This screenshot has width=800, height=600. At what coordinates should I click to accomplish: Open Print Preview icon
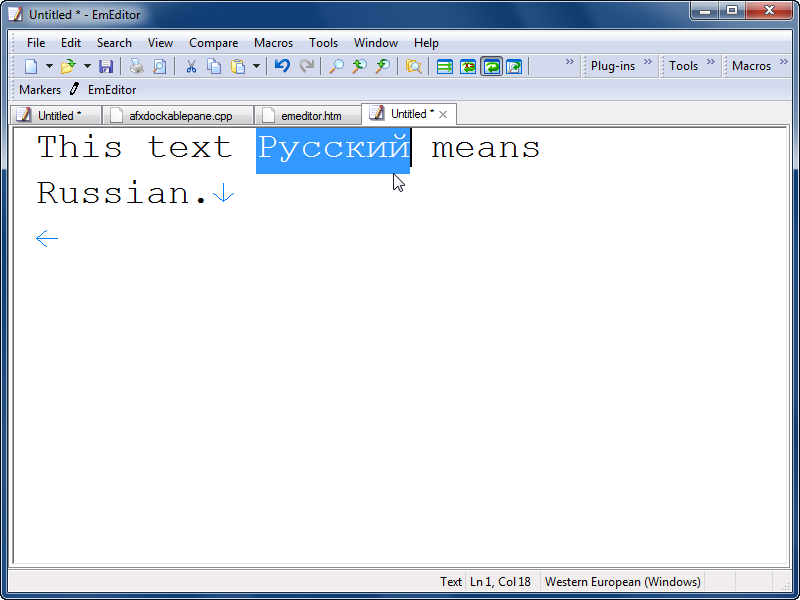160,66
